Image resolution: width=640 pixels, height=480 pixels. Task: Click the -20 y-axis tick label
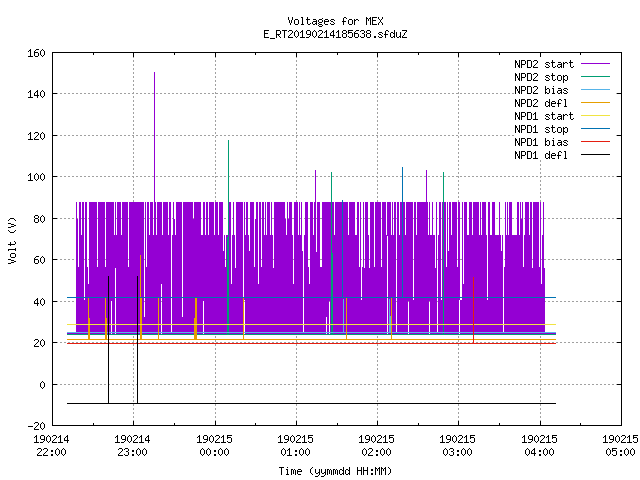click(x=36, y=426)
